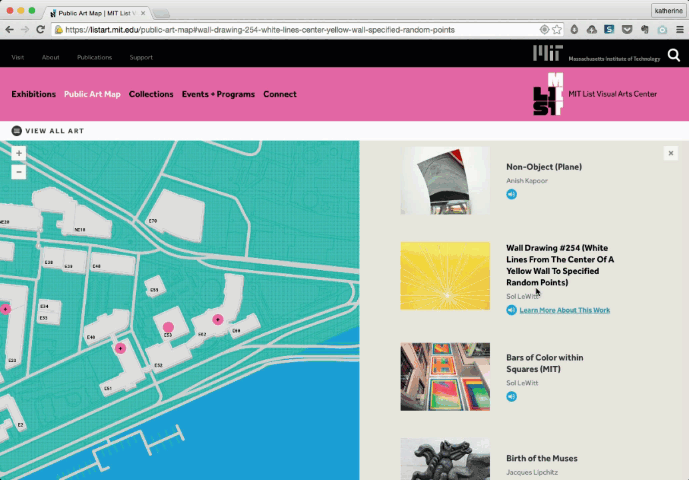The image size is (689, 480).
Task: Open the Public Art Map menu item
Action: tap(92, 94)
